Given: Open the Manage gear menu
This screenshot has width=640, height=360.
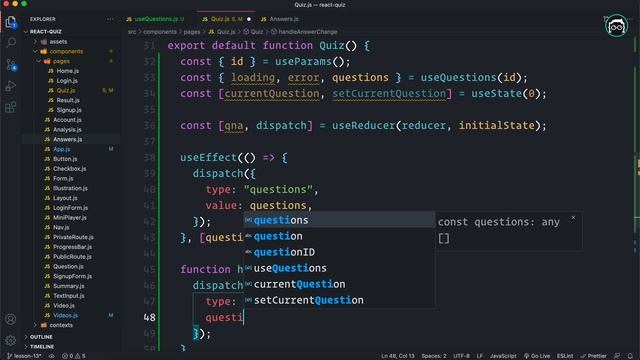Looking at the screenshot, I should 11,340.
